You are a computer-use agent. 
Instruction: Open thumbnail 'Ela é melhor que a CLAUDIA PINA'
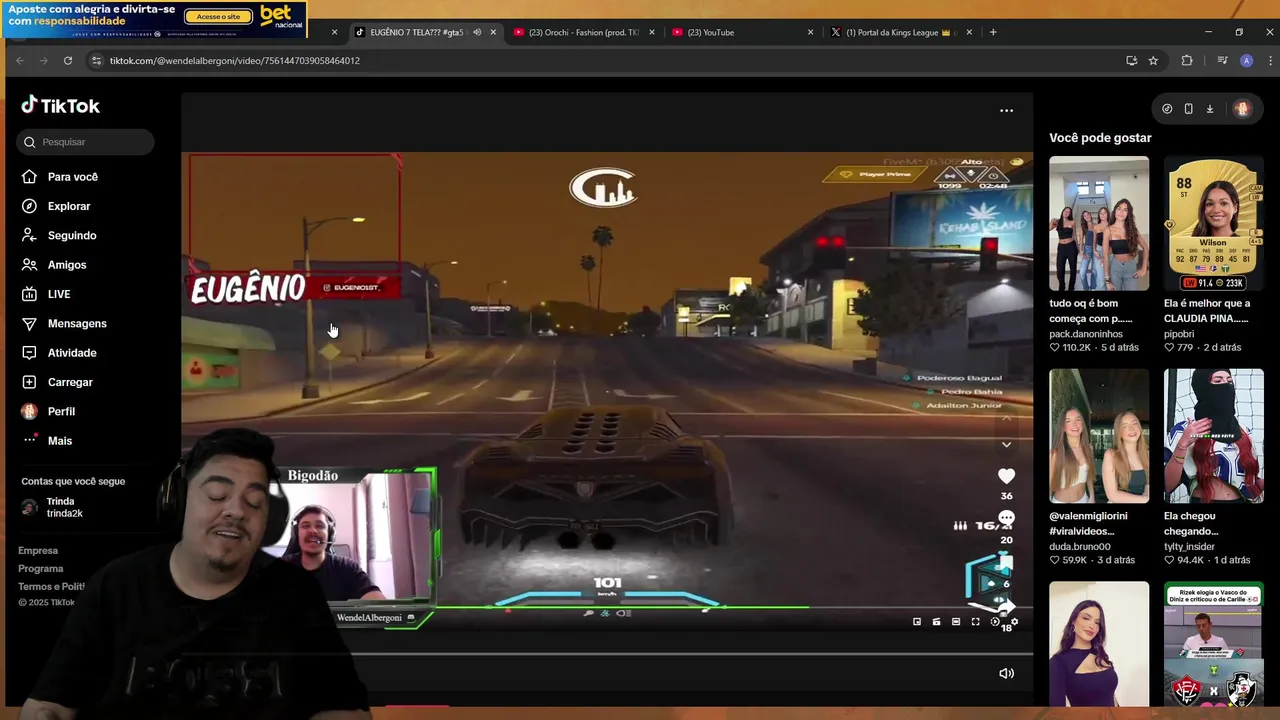click(1214, 223)
